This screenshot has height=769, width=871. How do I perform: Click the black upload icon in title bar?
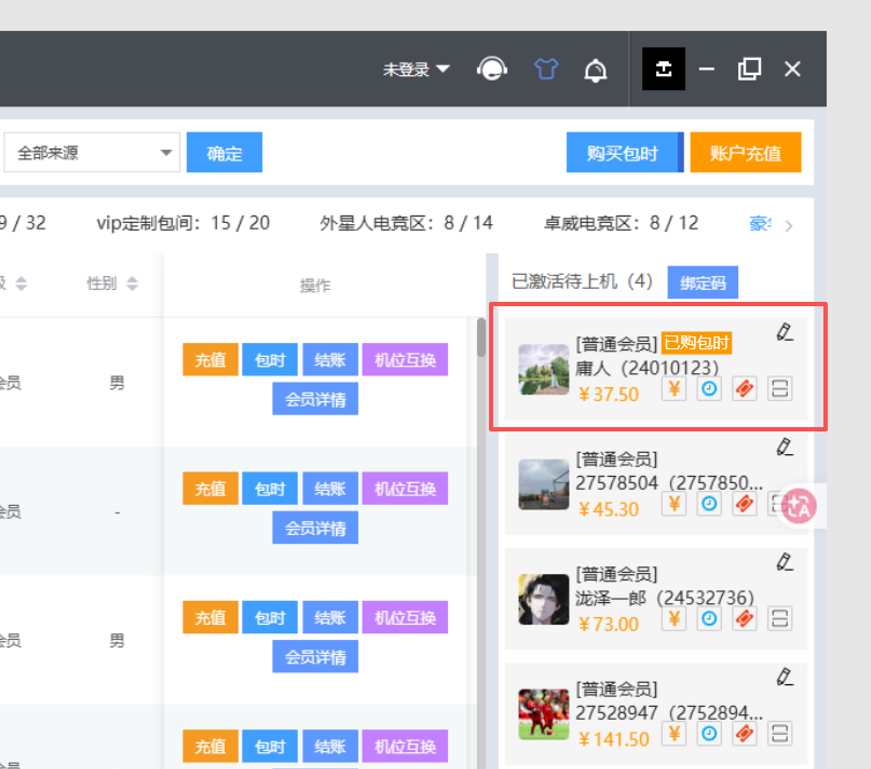click(663, 69)
